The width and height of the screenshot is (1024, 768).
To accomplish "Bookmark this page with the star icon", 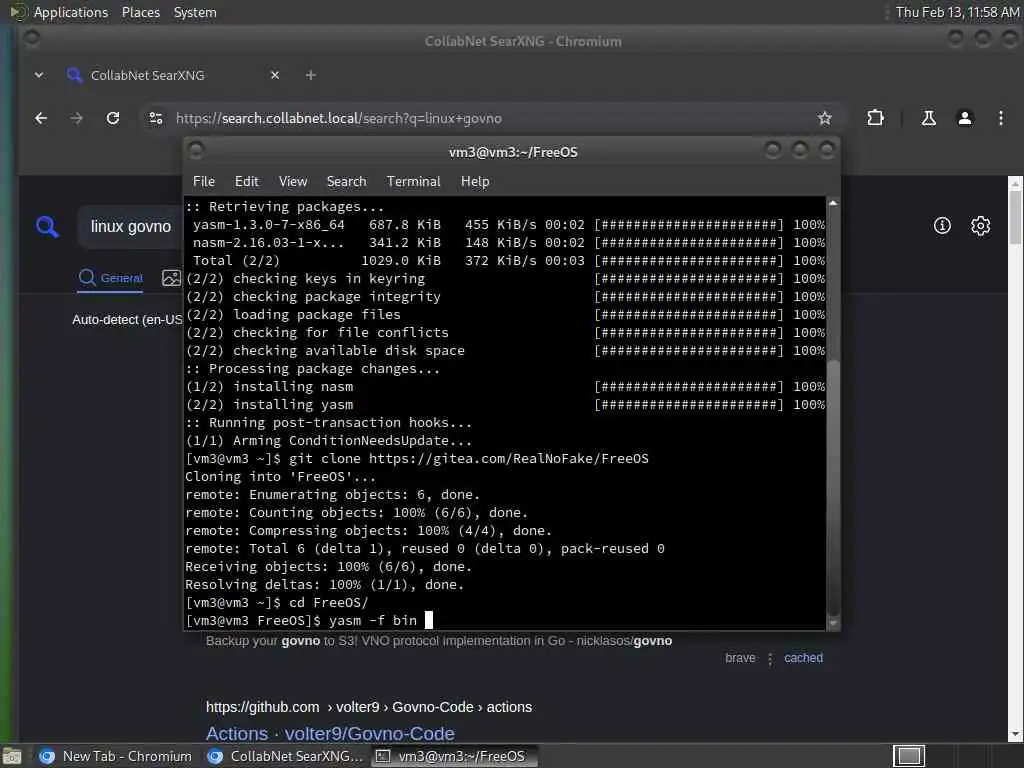I will (825, 118).
